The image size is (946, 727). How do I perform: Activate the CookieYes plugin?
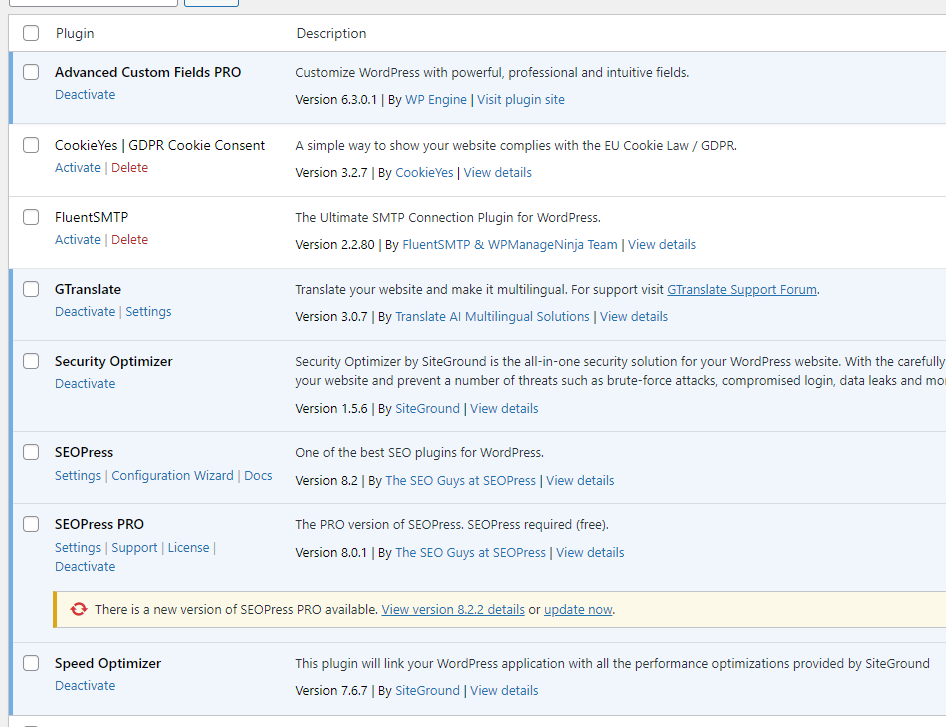78,168
